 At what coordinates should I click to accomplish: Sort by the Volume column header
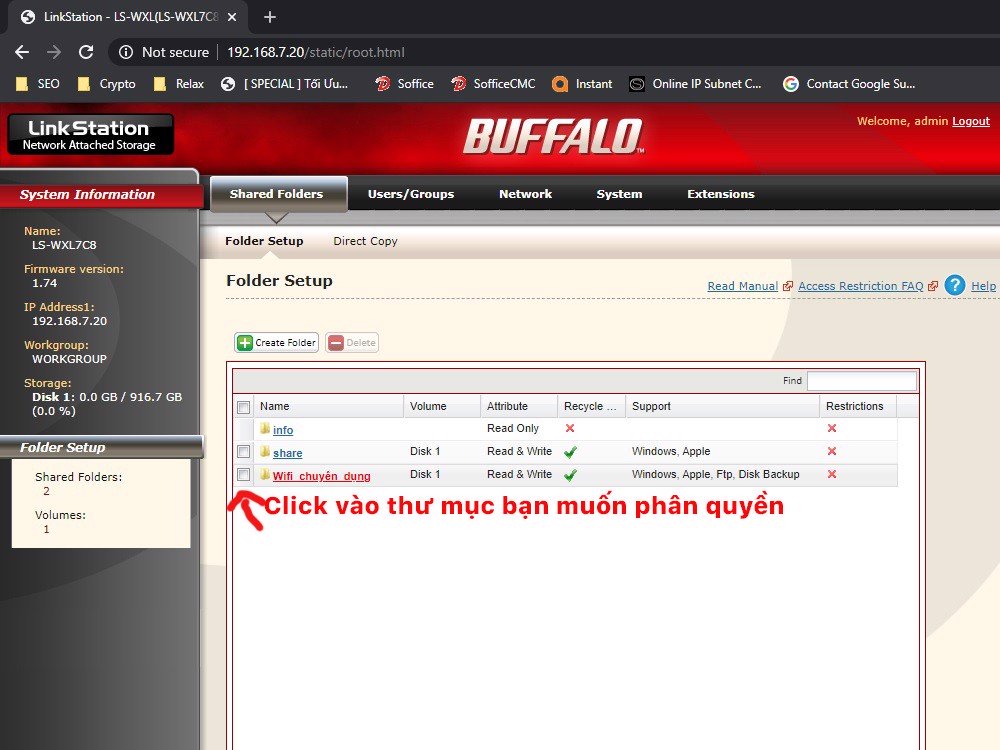click(442, 406)
